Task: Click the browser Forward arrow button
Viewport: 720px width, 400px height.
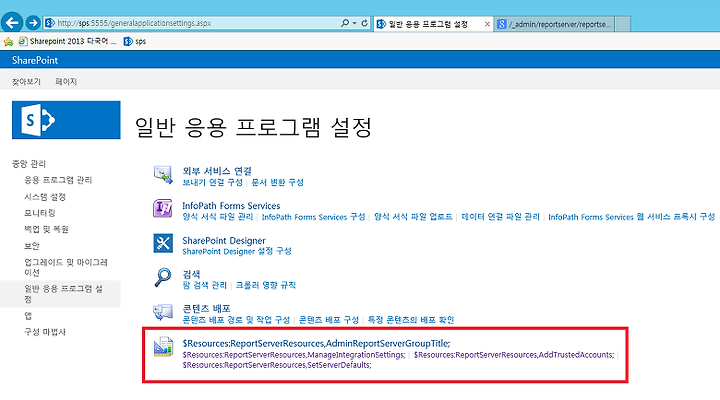Action: click(x=33, y=23)
